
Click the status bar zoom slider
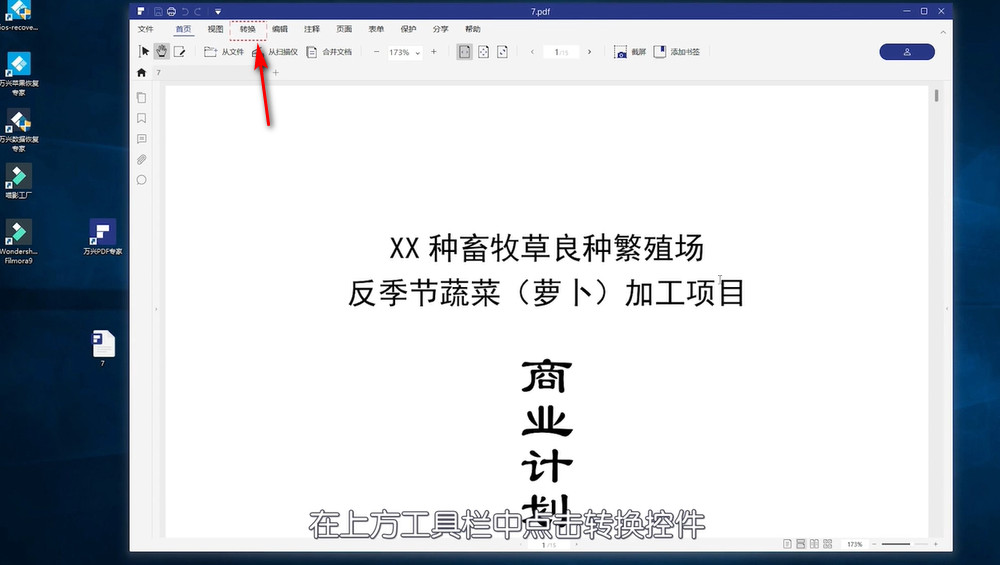(x=905, y=544)
